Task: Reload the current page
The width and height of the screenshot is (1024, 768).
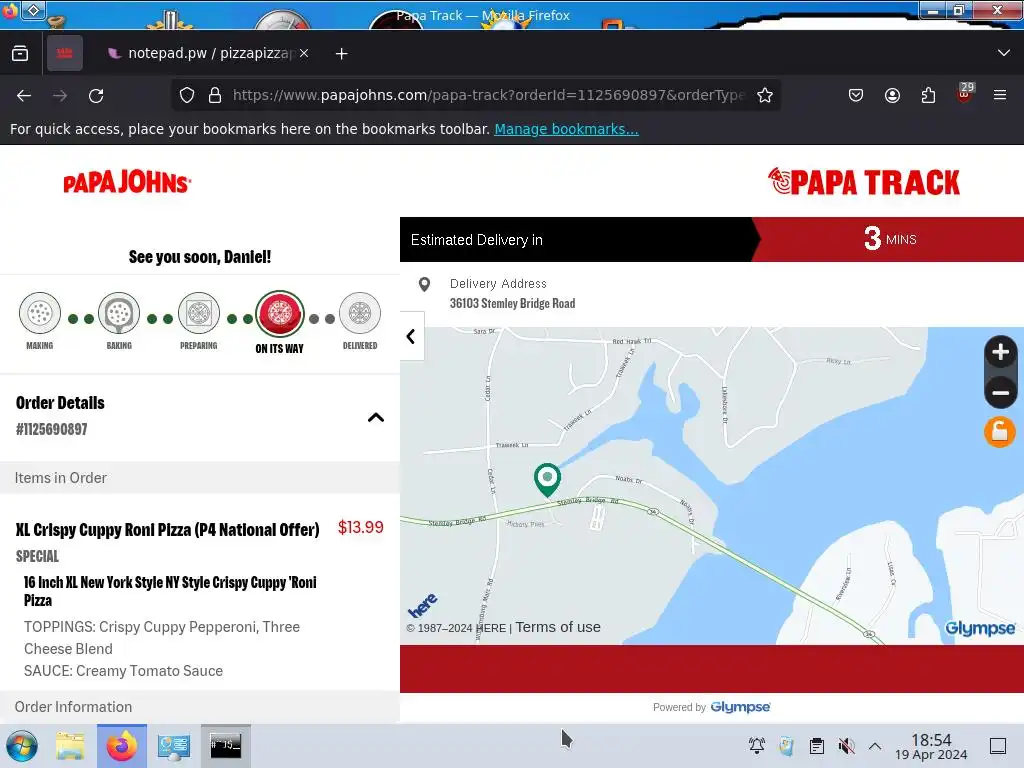Action: [x=96, y=95]
